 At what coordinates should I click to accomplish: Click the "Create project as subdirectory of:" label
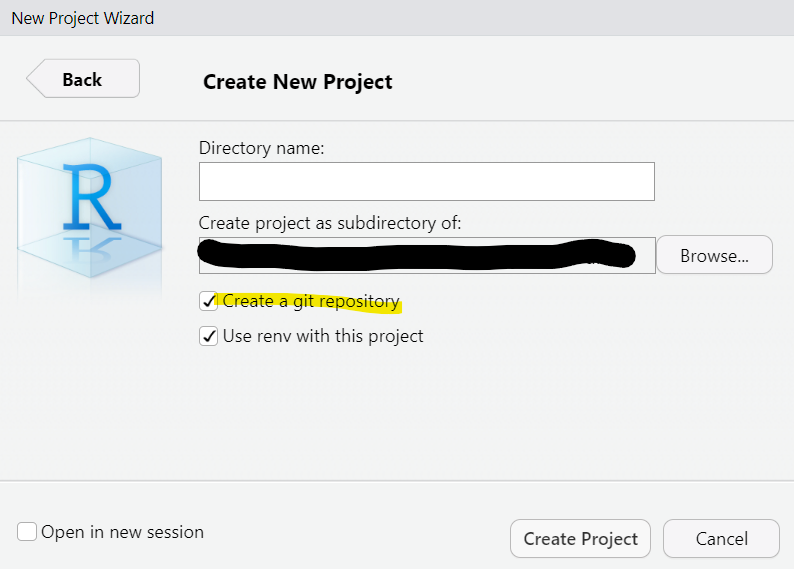(330, 222)
